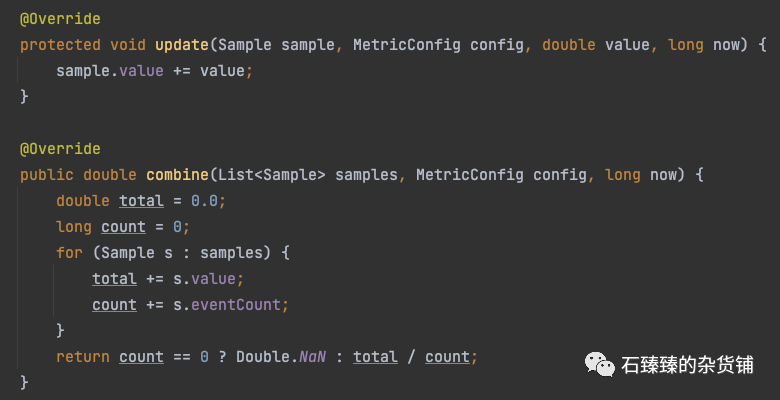Click s.value in the loop body

point(204,279)
